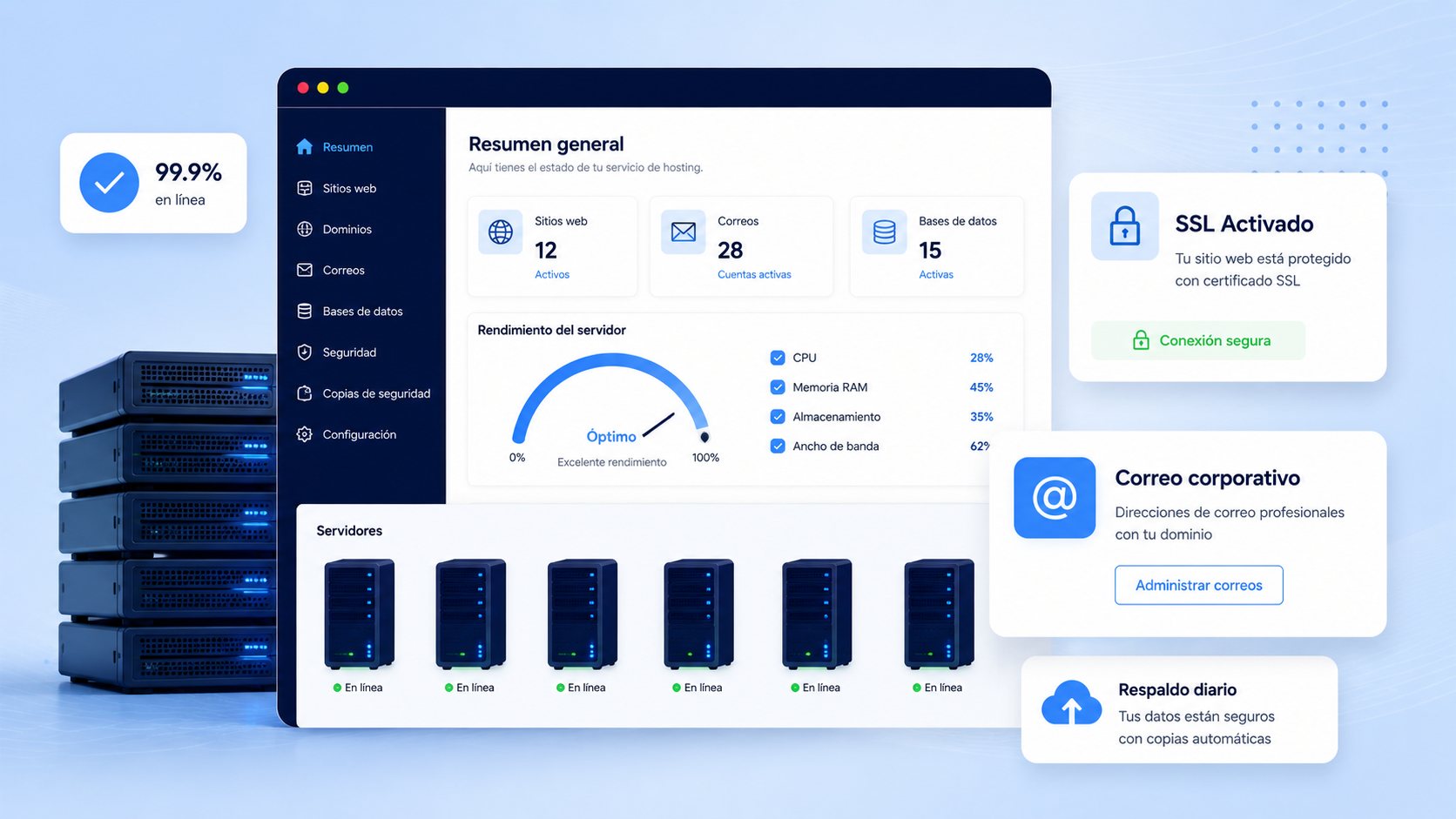The image size is (1456, 819).
Task: Click the Servidores section title
Action: coord(349,531)
